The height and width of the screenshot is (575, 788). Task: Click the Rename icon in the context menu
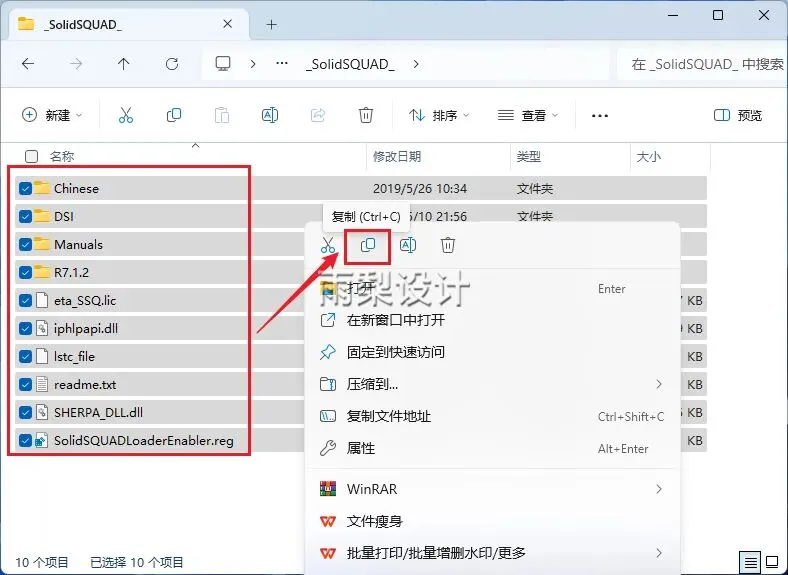tap(408, 245)
